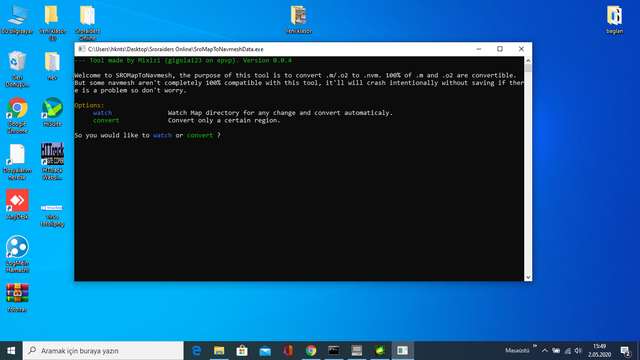640x360 pixels.
Task: Click green 'convert' under Options
Action: tap(106, 120)
